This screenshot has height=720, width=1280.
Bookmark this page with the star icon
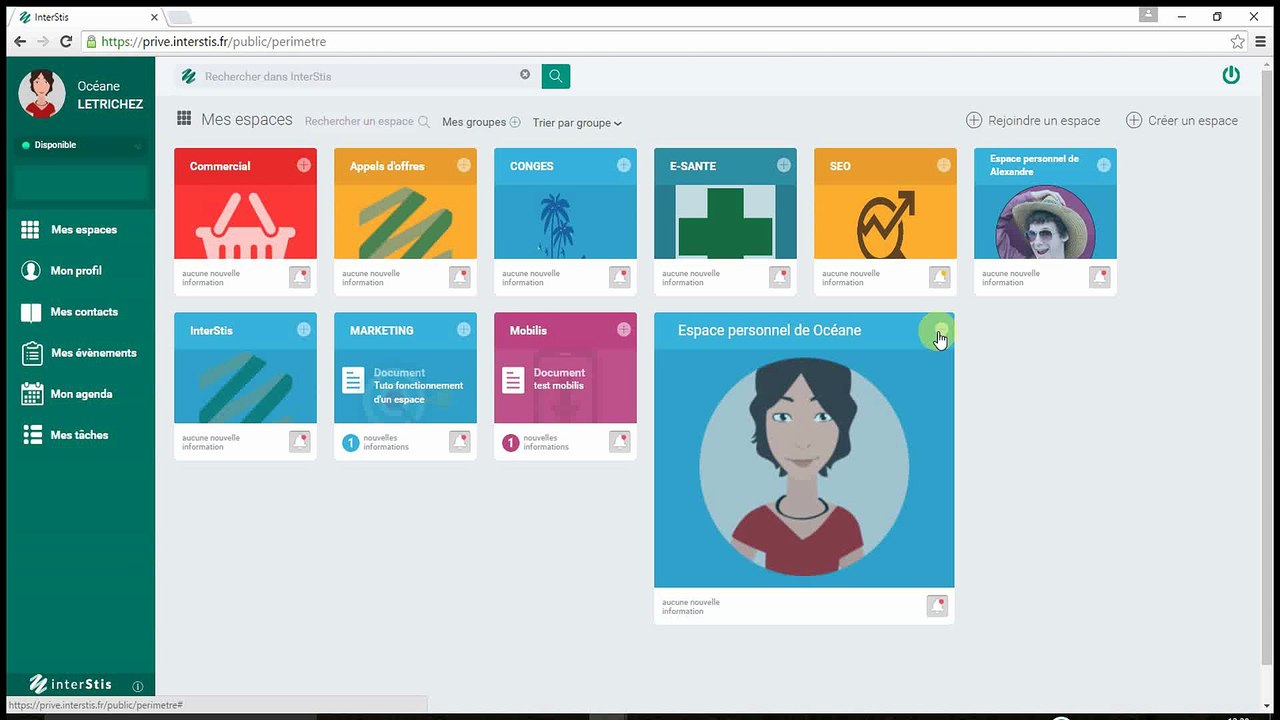pyautogui.click(x=1238, y=42)
